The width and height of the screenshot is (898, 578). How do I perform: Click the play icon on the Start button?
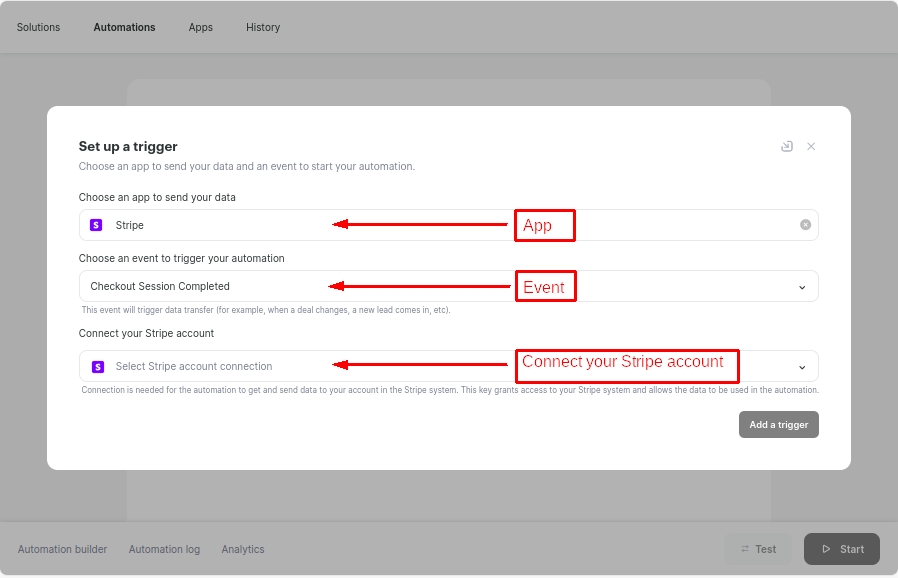coord(826,549)
